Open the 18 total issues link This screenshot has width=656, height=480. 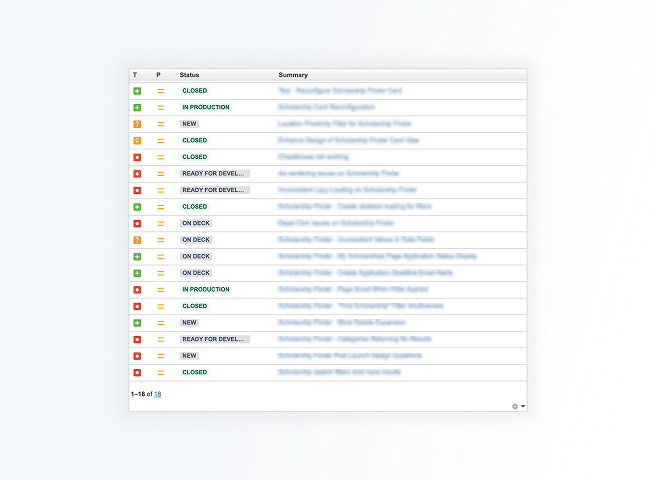(157, 394)
